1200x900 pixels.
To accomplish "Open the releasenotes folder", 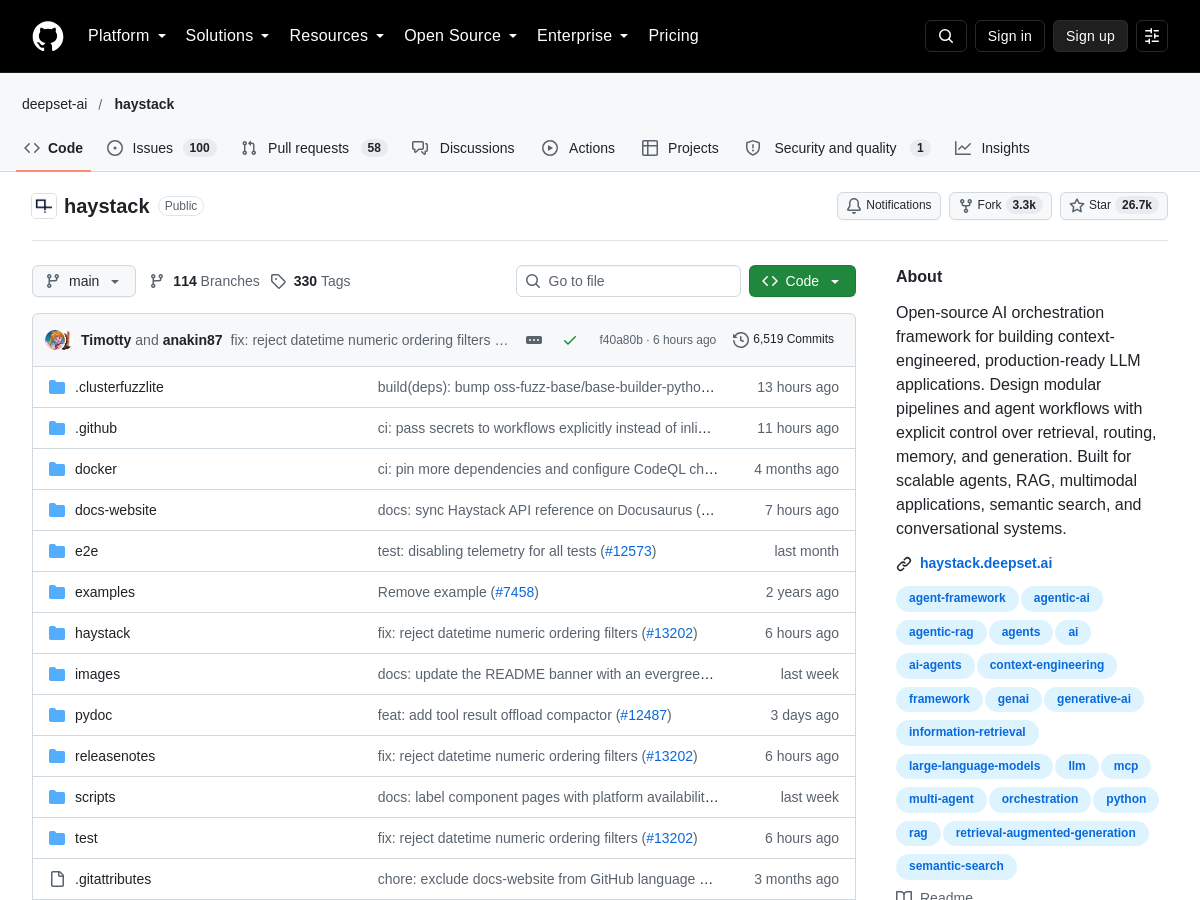I will pyautogui.click(x=115, y=756).
